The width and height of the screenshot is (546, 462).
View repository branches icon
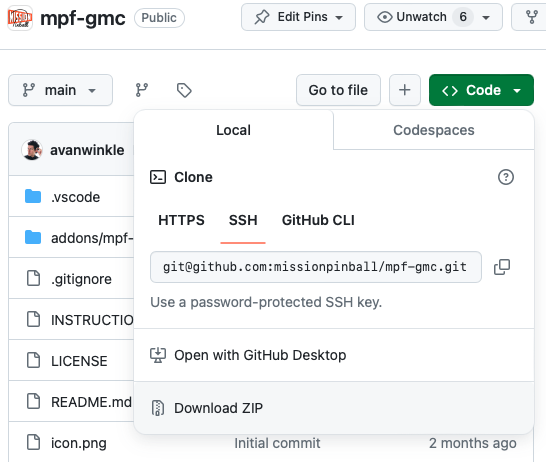(142, 90)
